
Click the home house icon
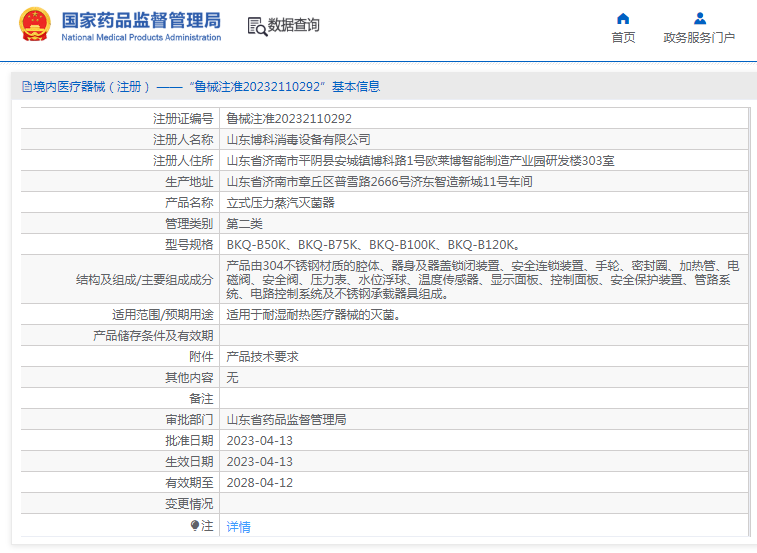[x=623, y=18]
